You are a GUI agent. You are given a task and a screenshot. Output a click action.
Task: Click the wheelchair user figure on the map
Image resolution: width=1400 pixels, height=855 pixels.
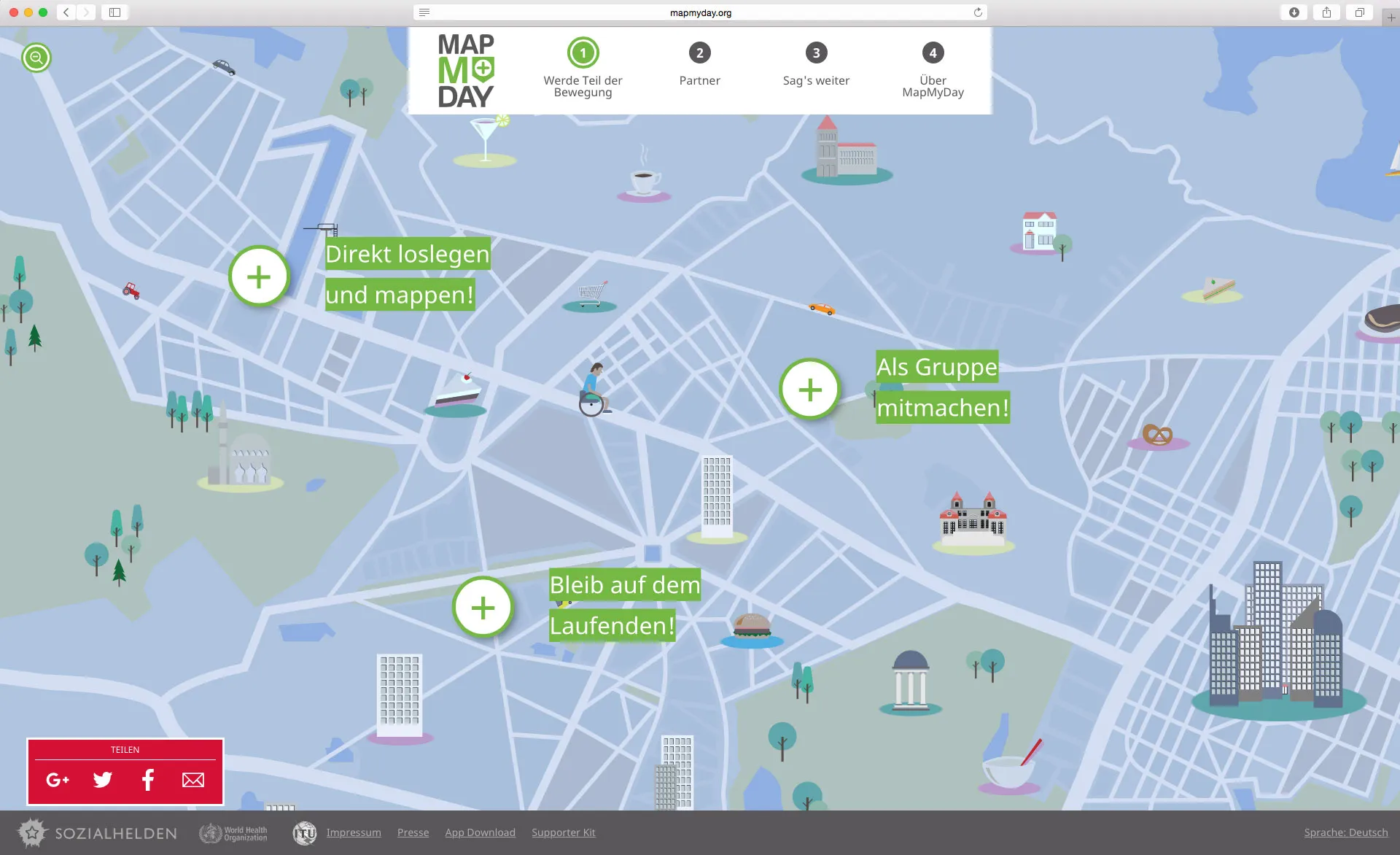(594, 390)
